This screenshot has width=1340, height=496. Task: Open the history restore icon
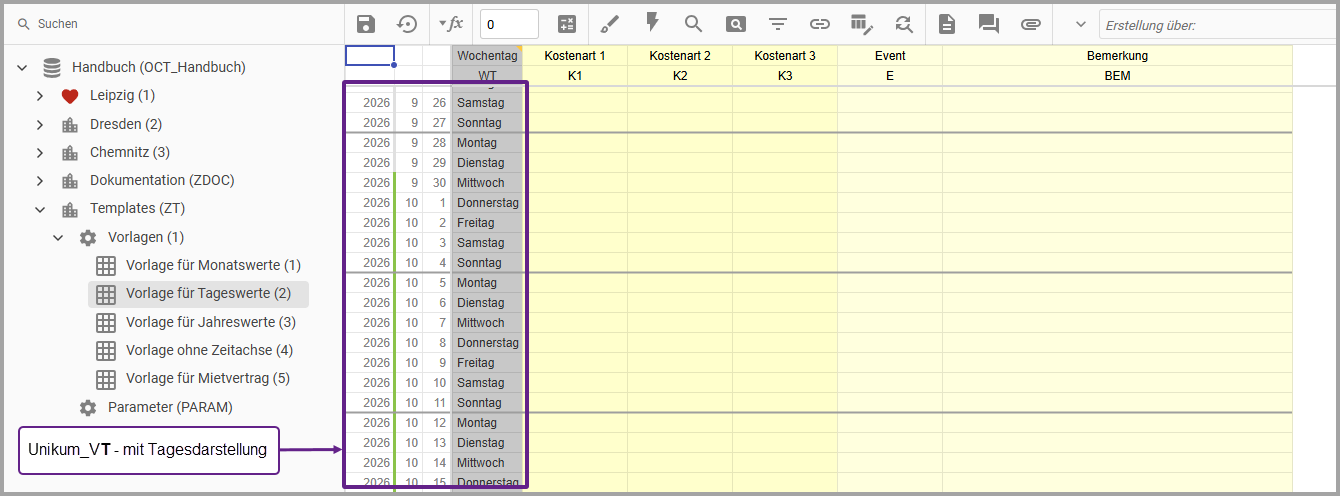407,24
